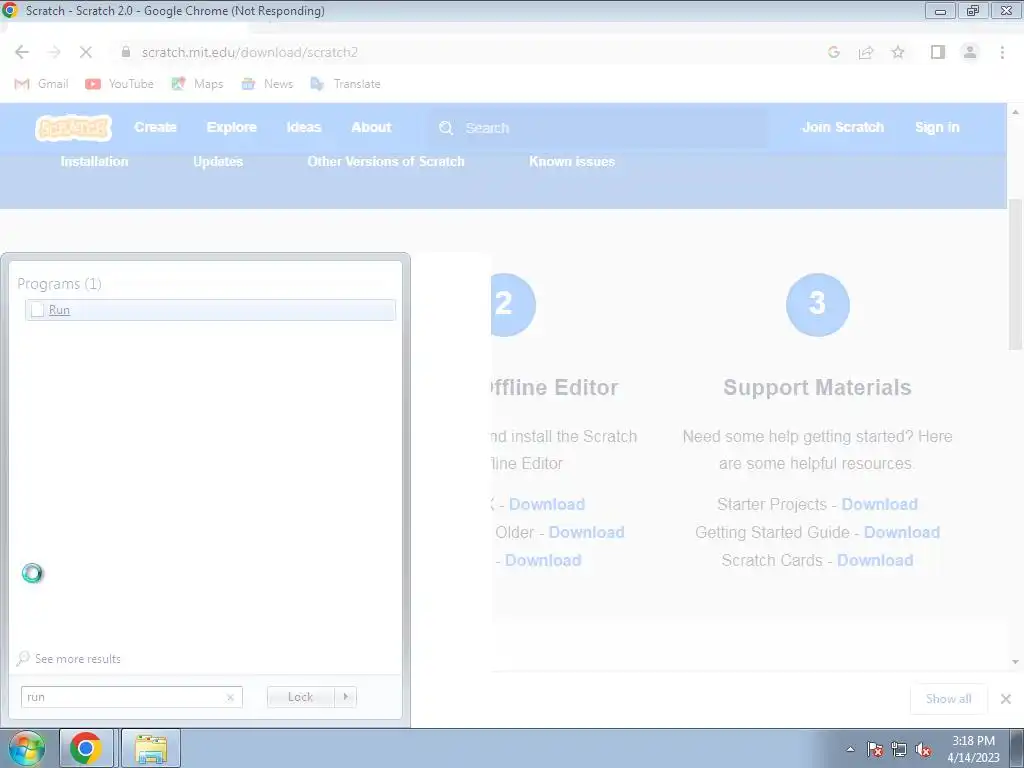Go to Updates section tab
Viewport: 1024px width, 768px height.
pos(218,161)
